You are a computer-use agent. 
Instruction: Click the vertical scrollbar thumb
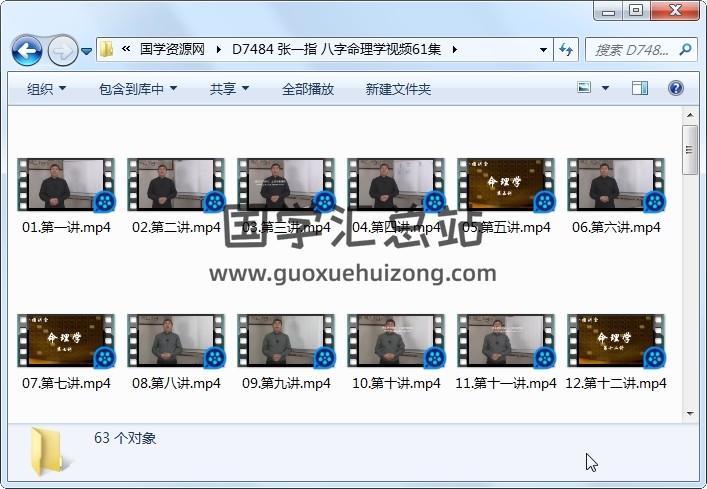click(x=690, y=150)
